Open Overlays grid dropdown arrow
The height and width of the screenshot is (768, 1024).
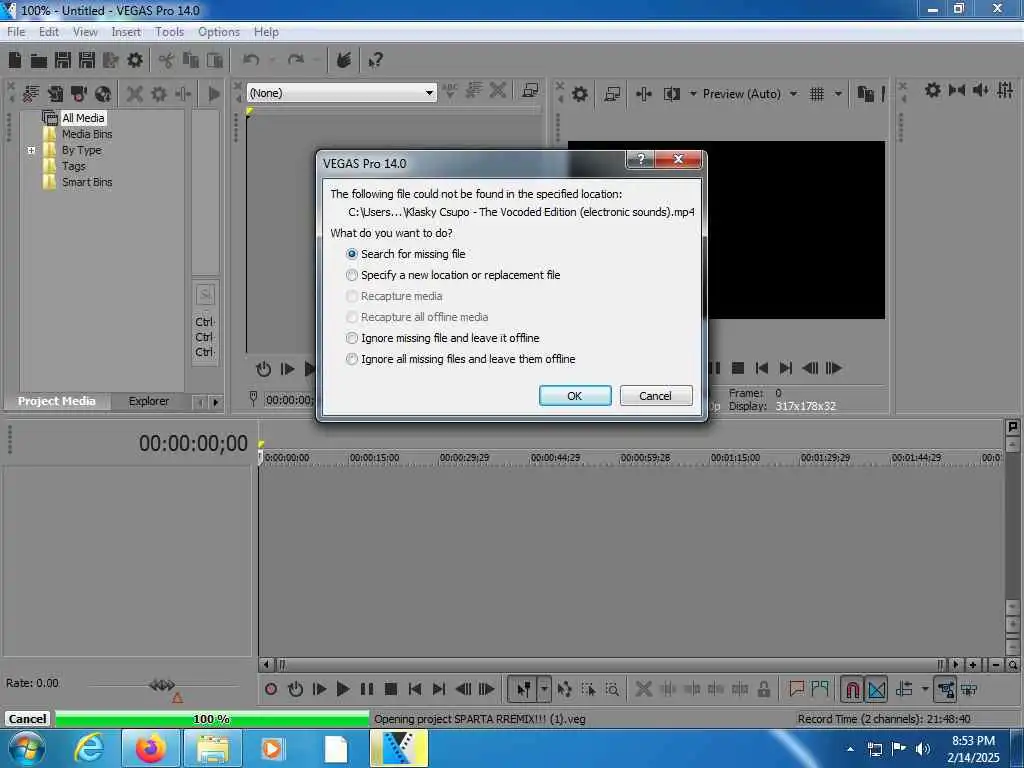(x=838, y=94)
